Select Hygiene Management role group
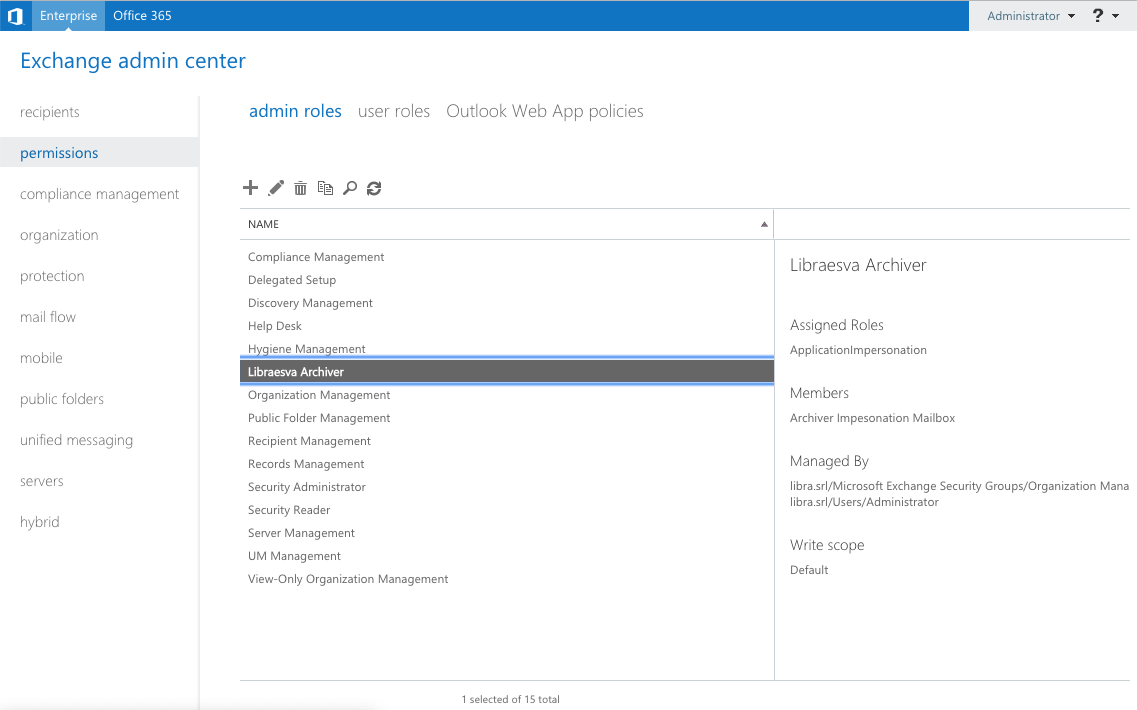This screenshot has height=710, width=1137. (507, 349)
